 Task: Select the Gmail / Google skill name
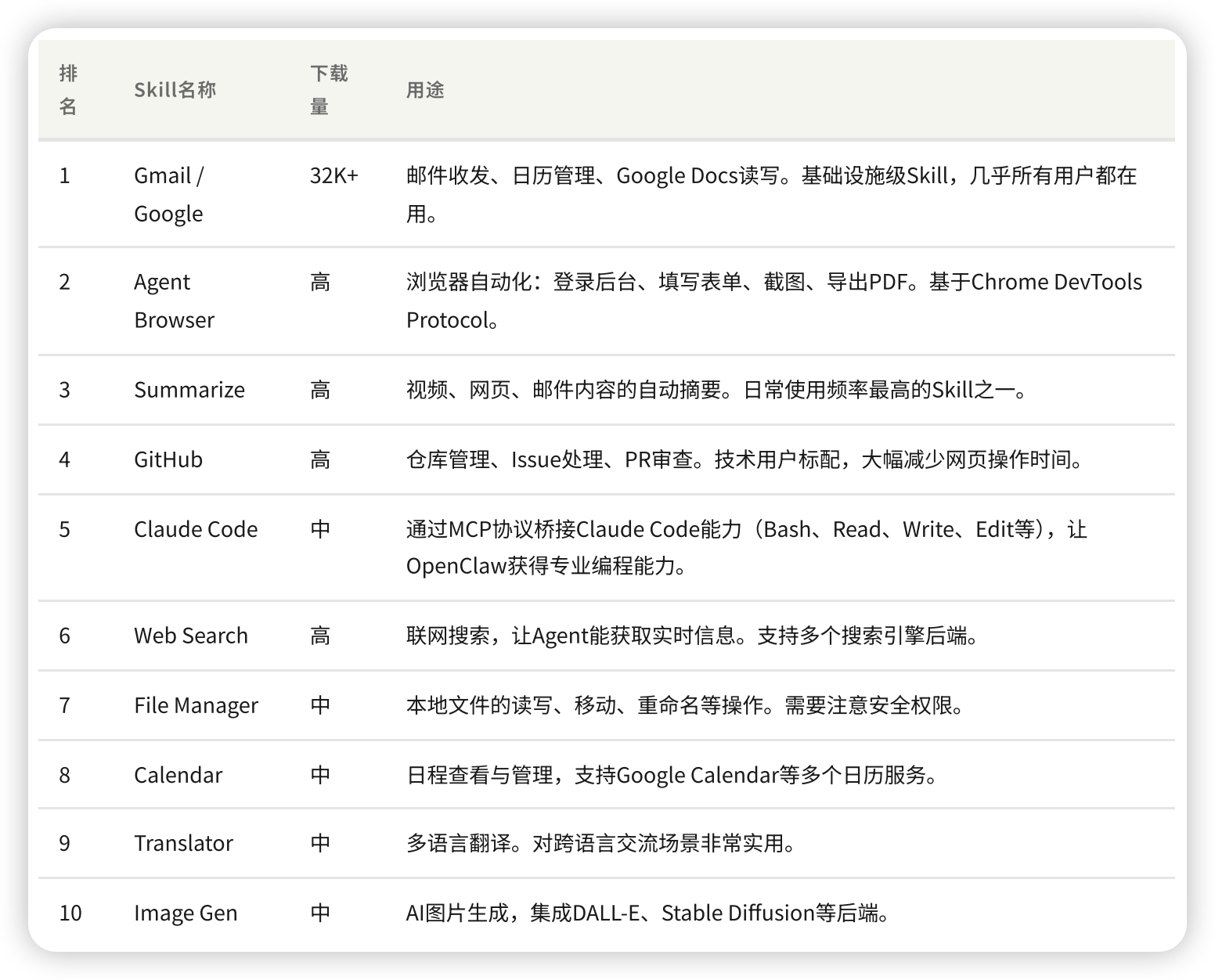point(170,193)
